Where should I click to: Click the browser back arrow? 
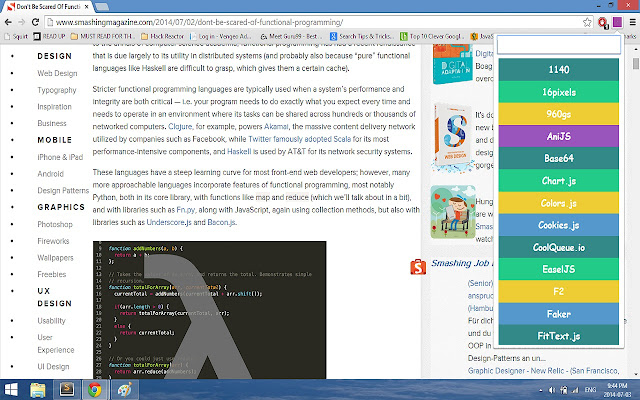pyautogui.click(x=8, y=22)
